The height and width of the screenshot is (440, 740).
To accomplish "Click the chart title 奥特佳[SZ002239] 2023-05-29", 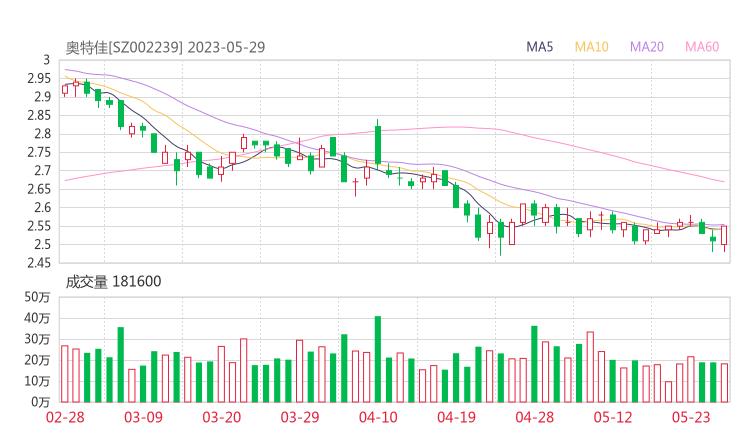I will pyautogui.click(x=165, y=47).
